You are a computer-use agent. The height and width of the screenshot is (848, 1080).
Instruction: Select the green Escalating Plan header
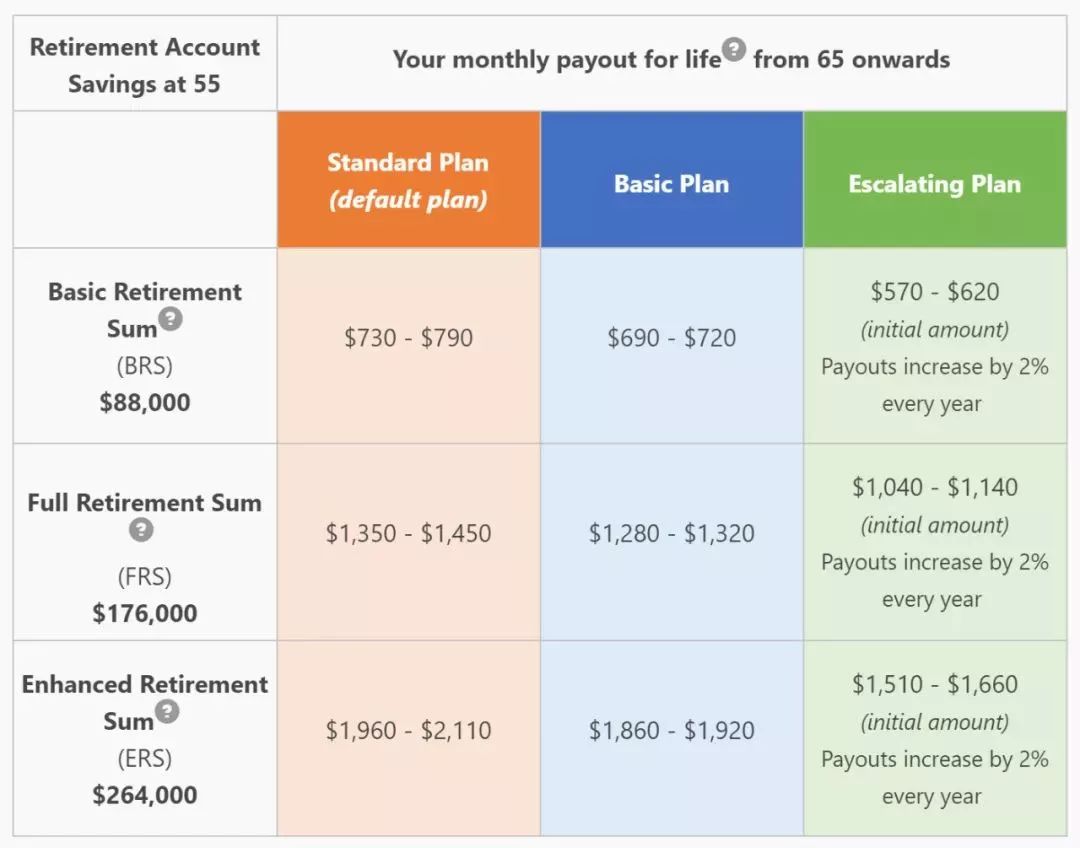tap(934, 184)
